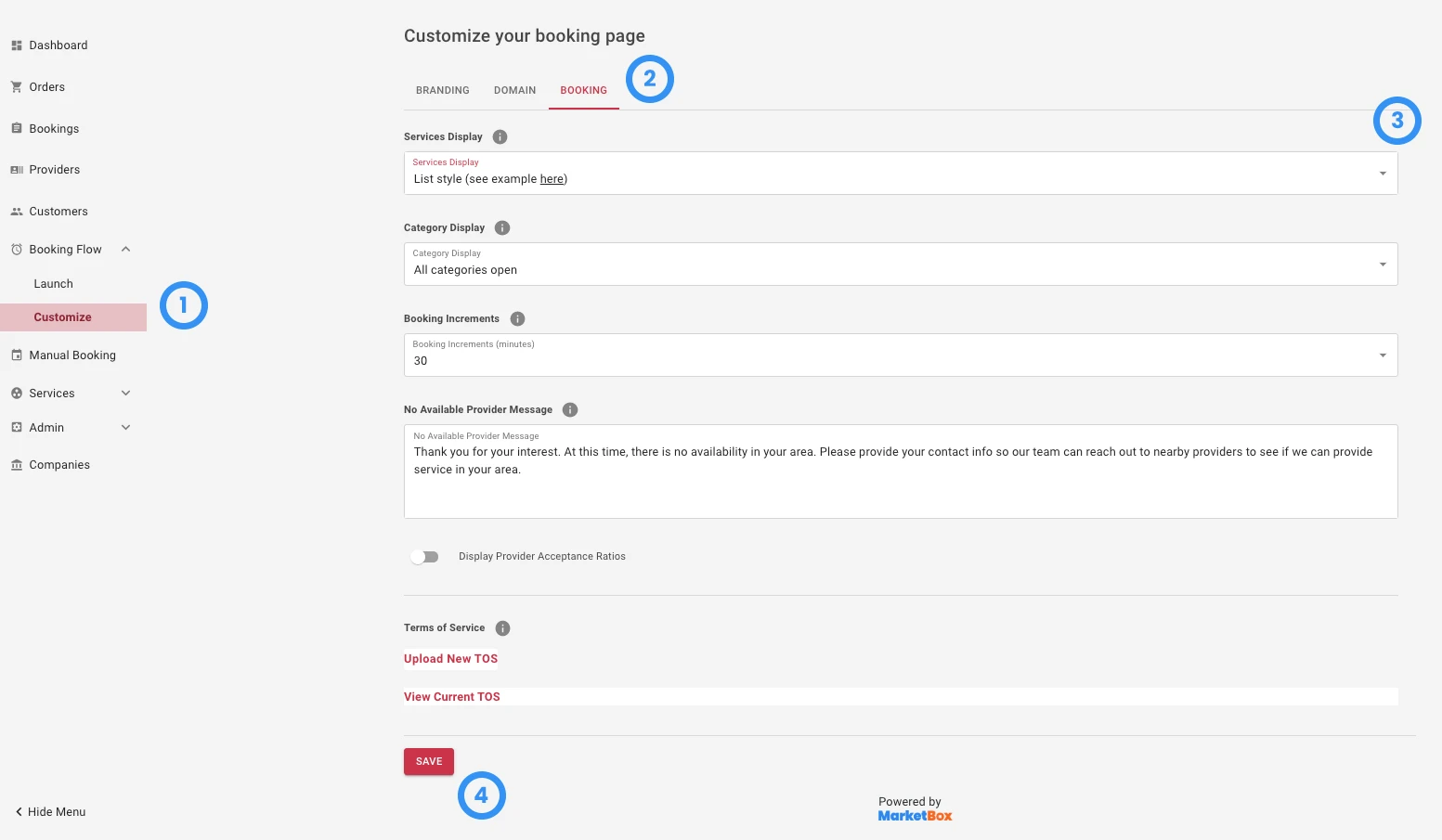Open Upload New TOS link
1442x840 pixels.
point(450,658)
